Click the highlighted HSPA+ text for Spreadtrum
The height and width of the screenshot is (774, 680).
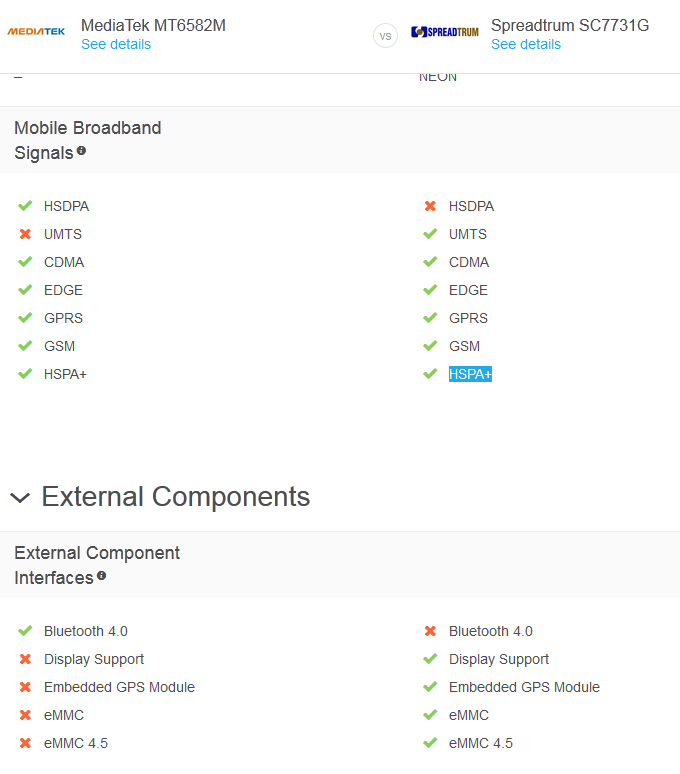click(470, 374)
